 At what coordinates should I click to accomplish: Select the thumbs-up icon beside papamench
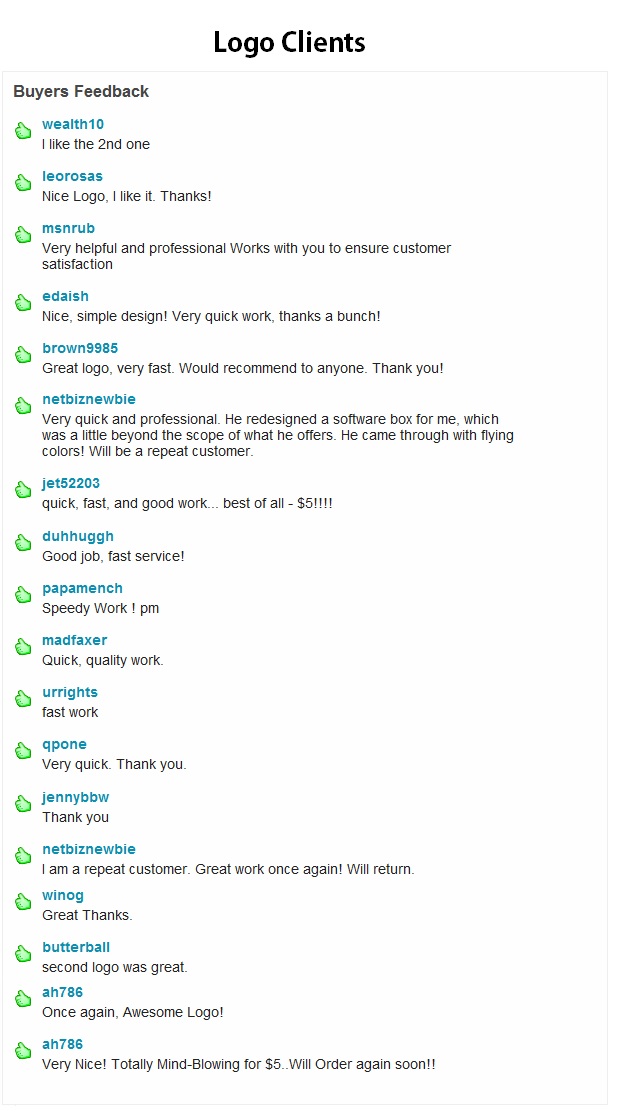coord(23,594)
